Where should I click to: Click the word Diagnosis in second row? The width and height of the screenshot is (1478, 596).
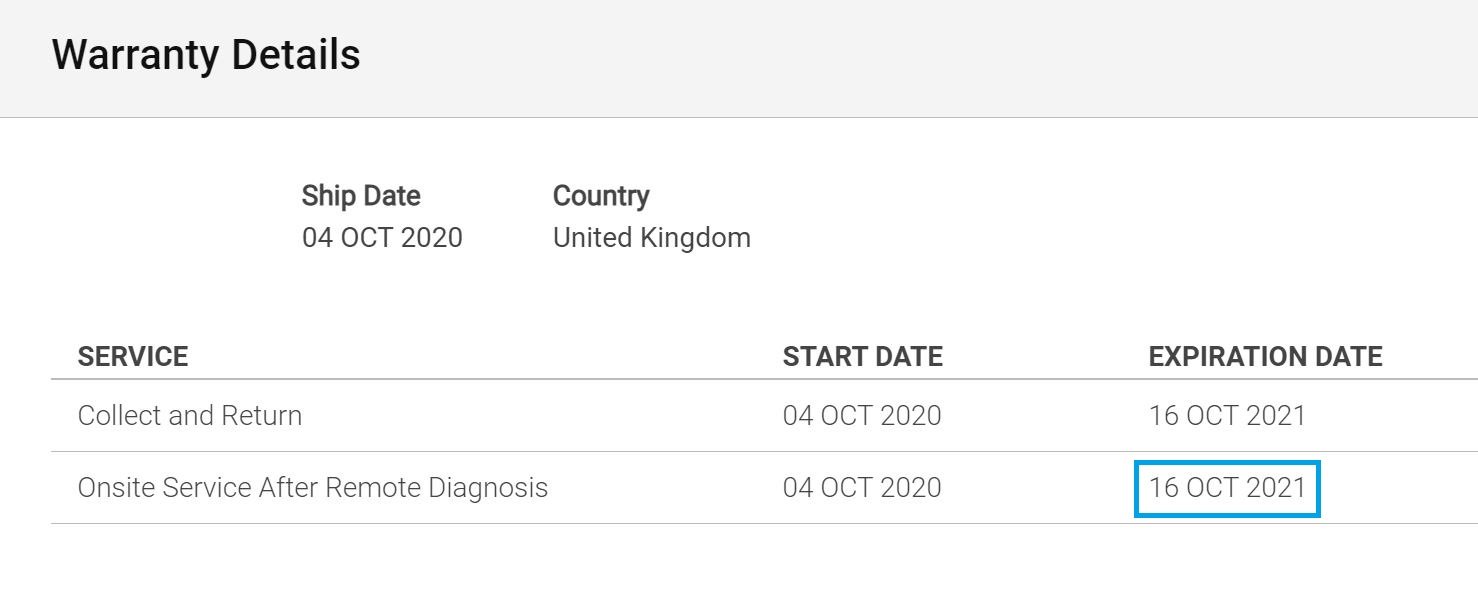[x=488, y=489]
